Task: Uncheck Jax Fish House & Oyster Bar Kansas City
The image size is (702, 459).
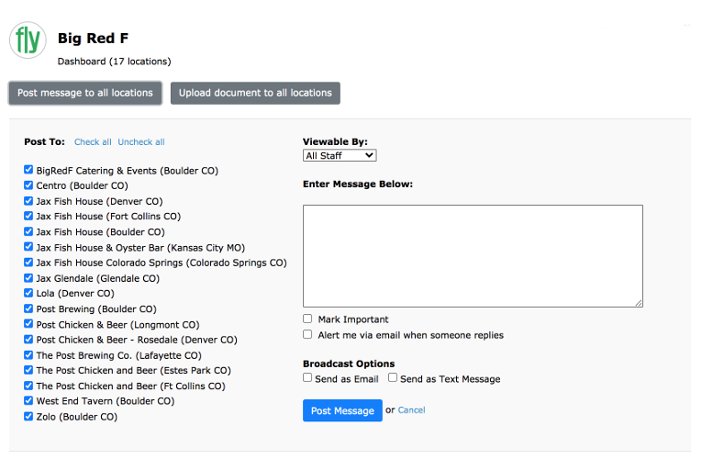Action: tap(29, 247)
